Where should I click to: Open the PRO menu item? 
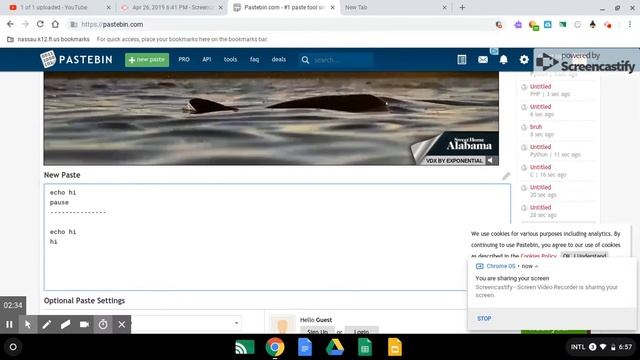tap(184, 60)
